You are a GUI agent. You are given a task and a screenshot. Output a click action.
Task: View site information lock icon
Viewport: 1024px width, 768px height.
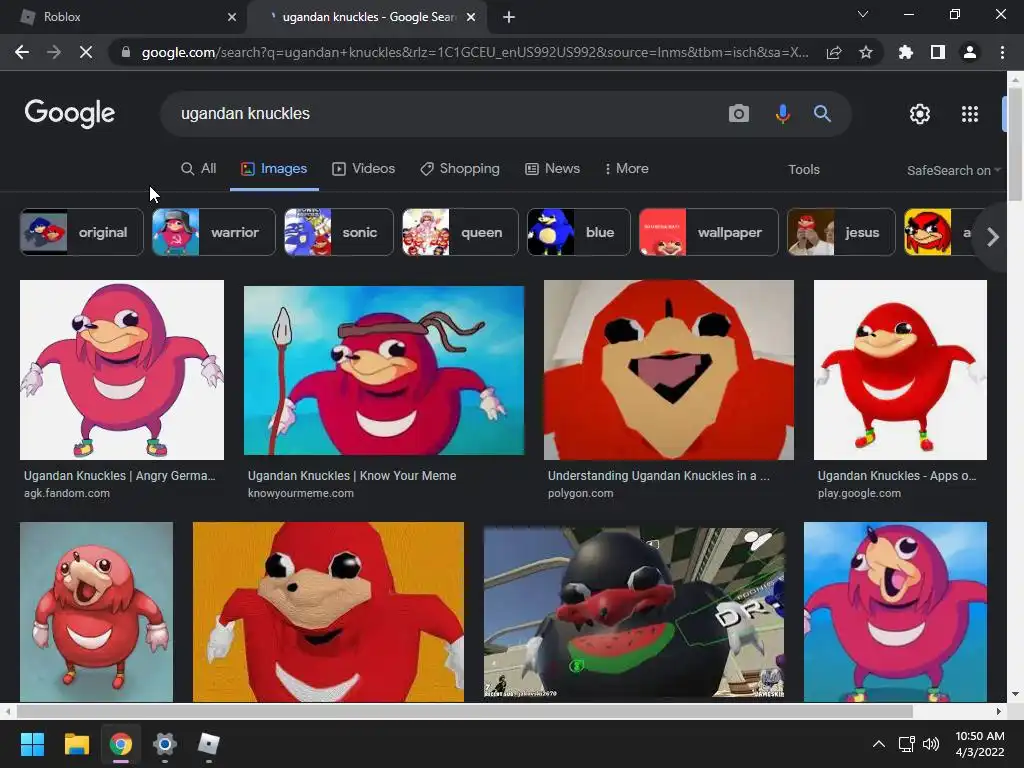pos(125,52)
